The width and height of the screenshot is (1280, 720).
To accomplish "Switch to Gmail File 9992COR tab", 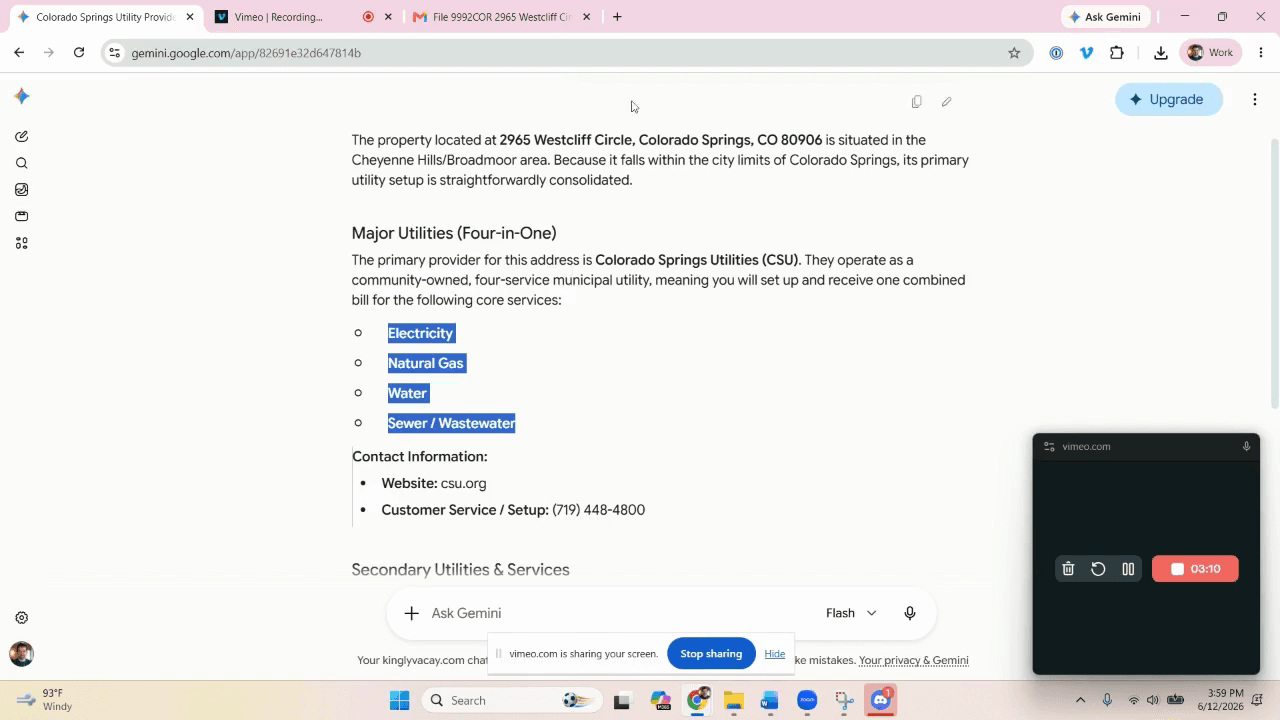I will (x=500, y=17).
